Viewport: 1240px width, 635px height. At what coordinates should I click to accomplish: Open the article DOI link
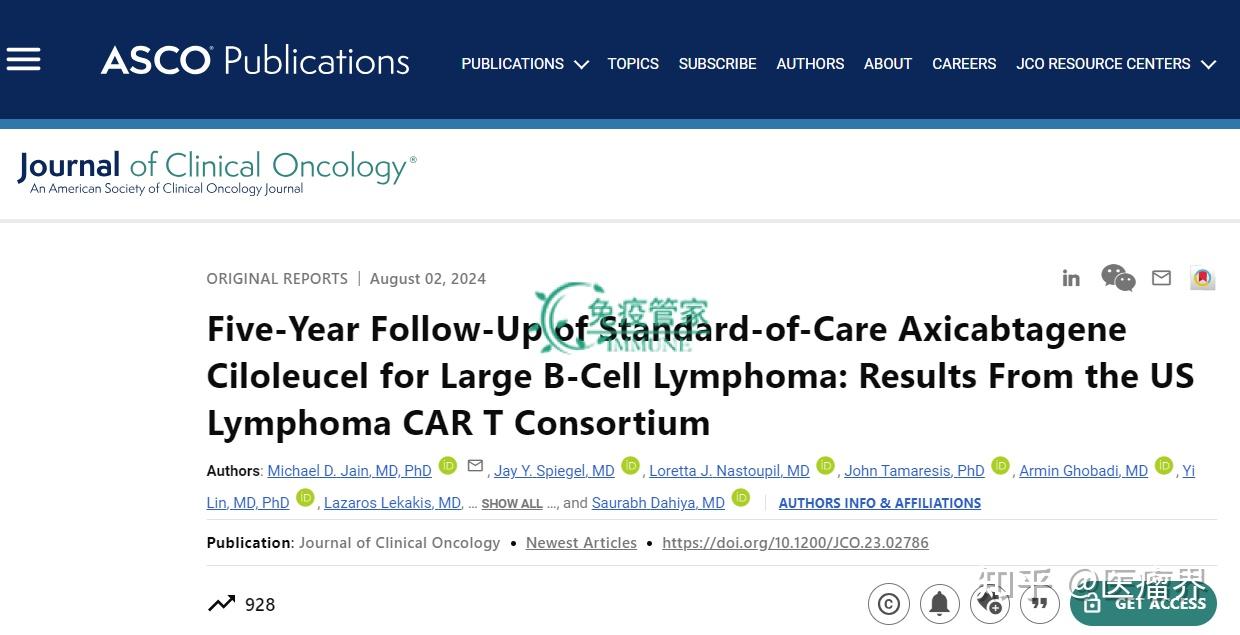pos(795,543)
